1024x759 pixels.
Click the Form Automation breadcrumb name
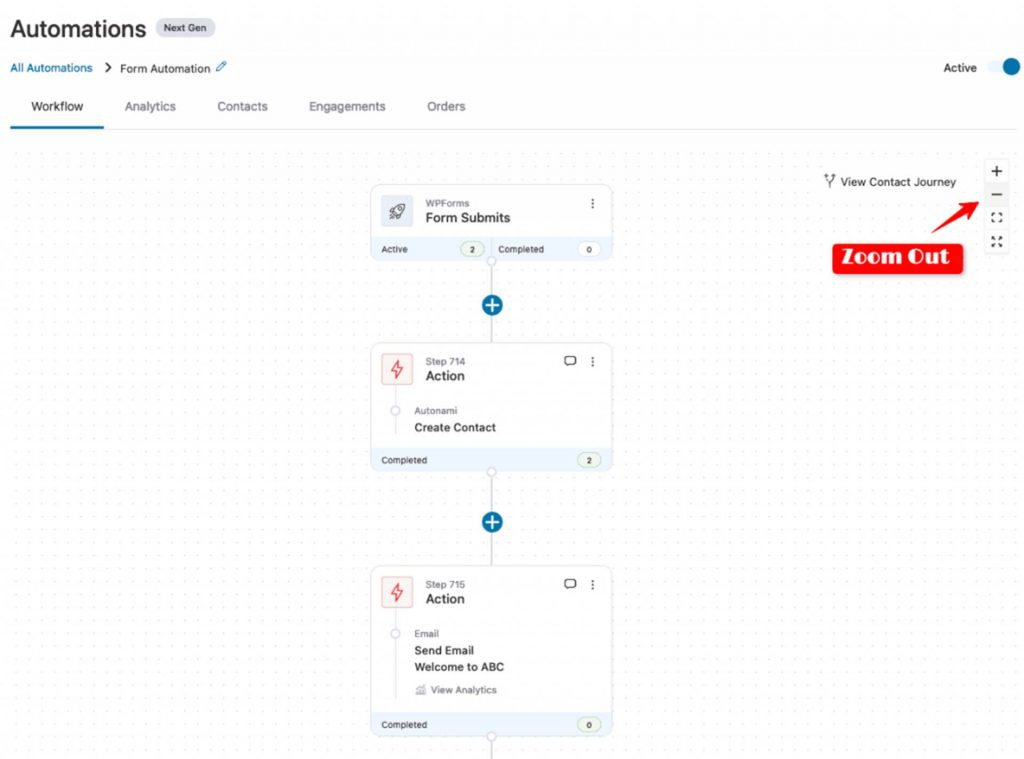(165, 69)
